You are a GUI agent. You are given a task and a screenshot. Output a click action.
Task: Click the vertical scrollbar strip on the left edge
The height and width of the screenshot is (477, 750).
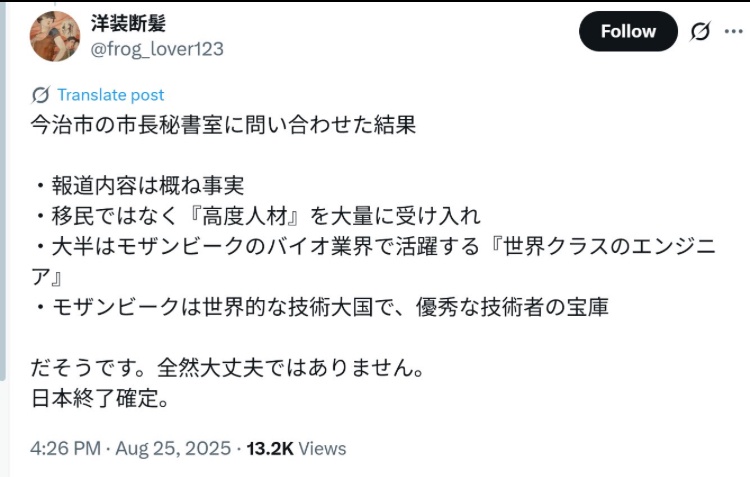3,191
